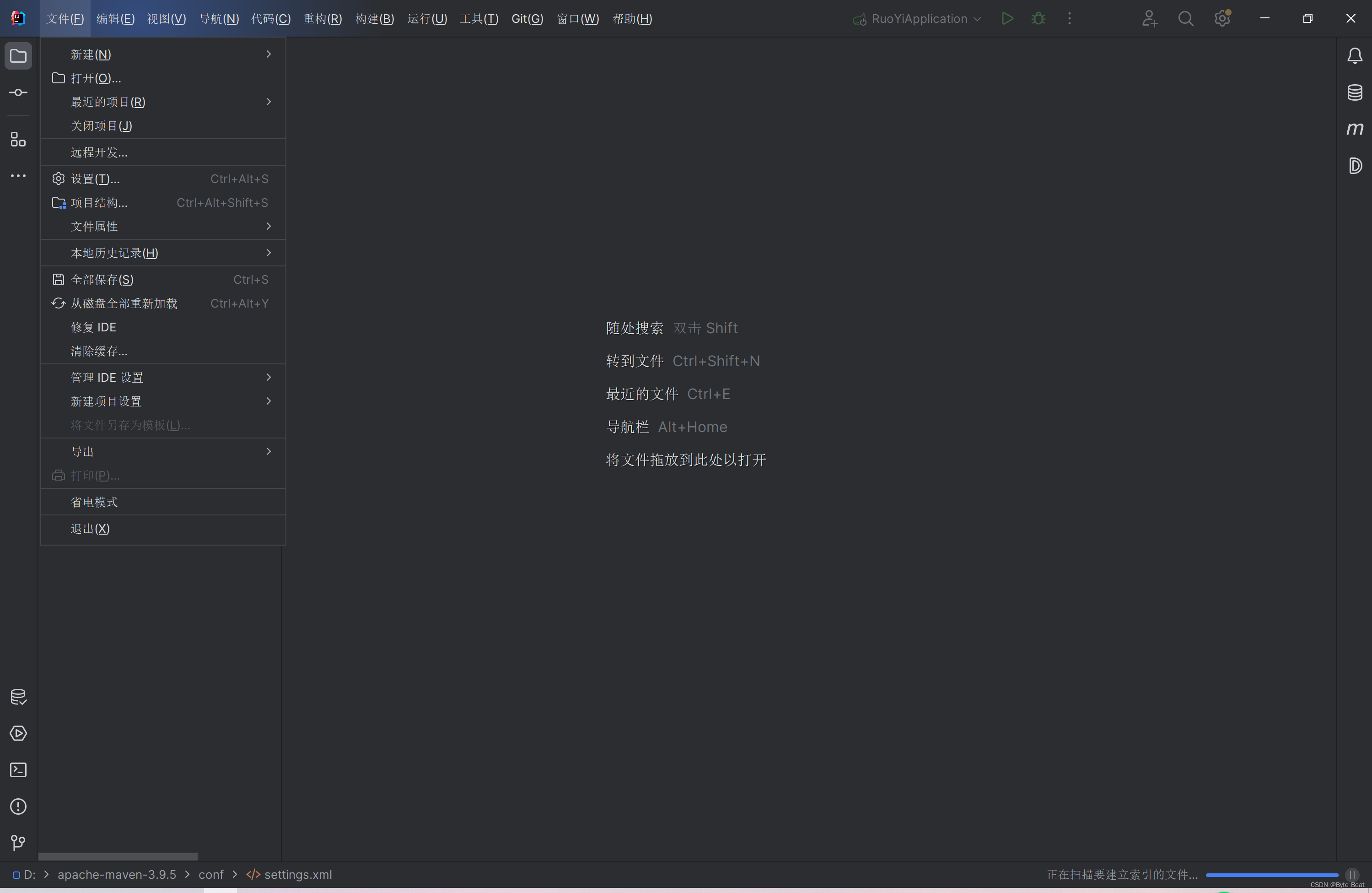Viewport: 1372px width, 893px height.
Task: Open 项目结构... menu entry
Action: pos(163,202)
